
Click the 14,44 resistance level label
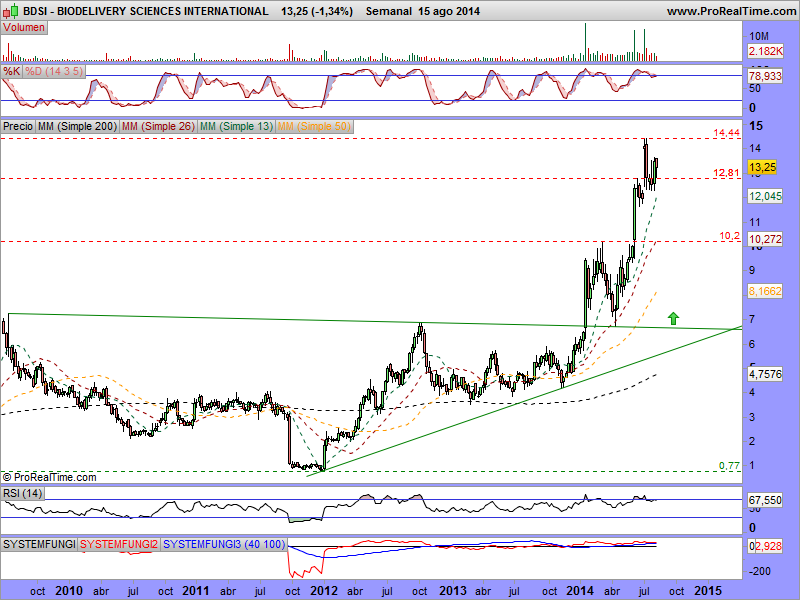coord(727,133)
